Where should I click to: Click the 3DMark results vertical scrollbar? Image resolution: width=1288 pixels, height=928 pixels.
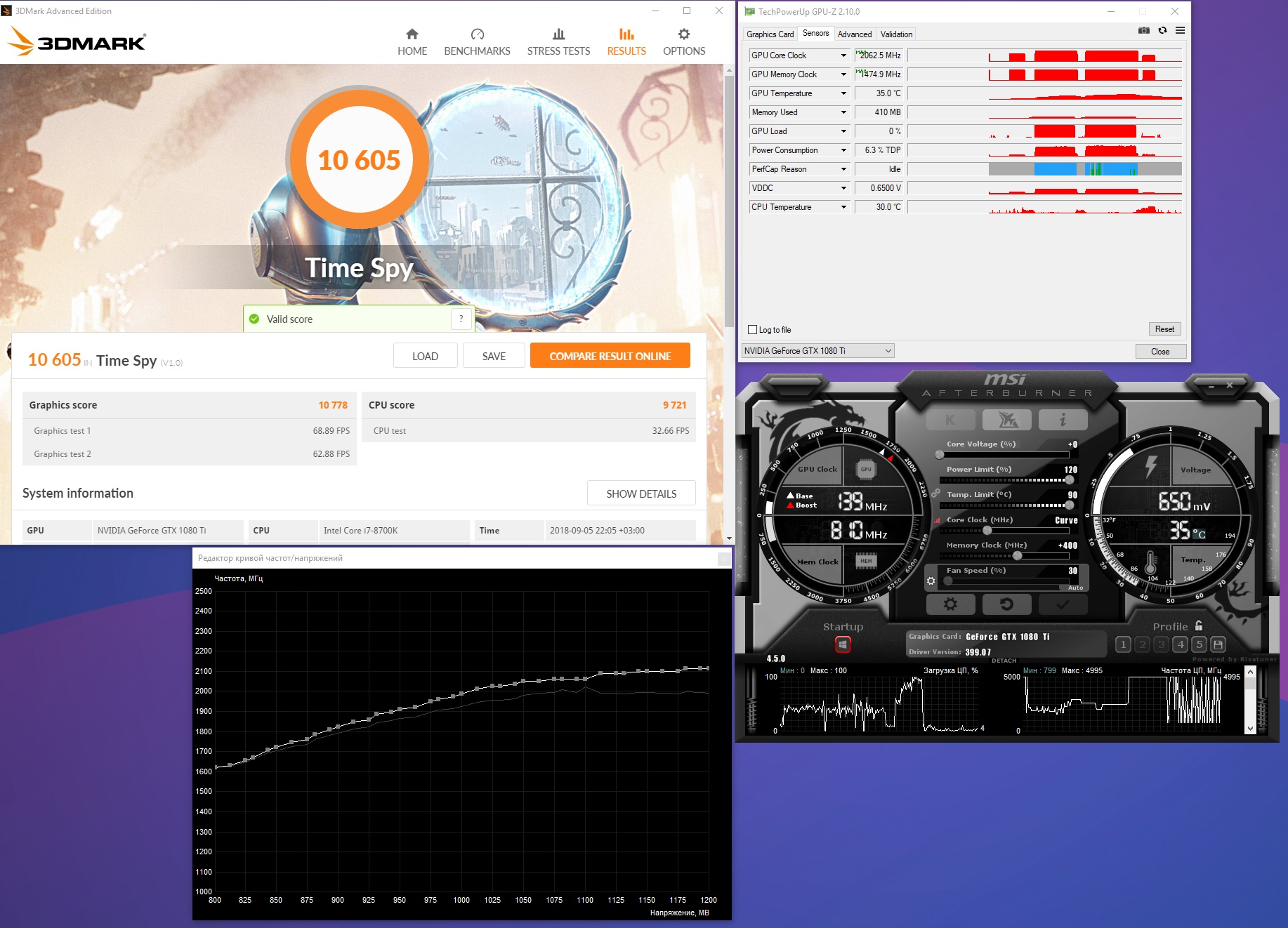729,200
